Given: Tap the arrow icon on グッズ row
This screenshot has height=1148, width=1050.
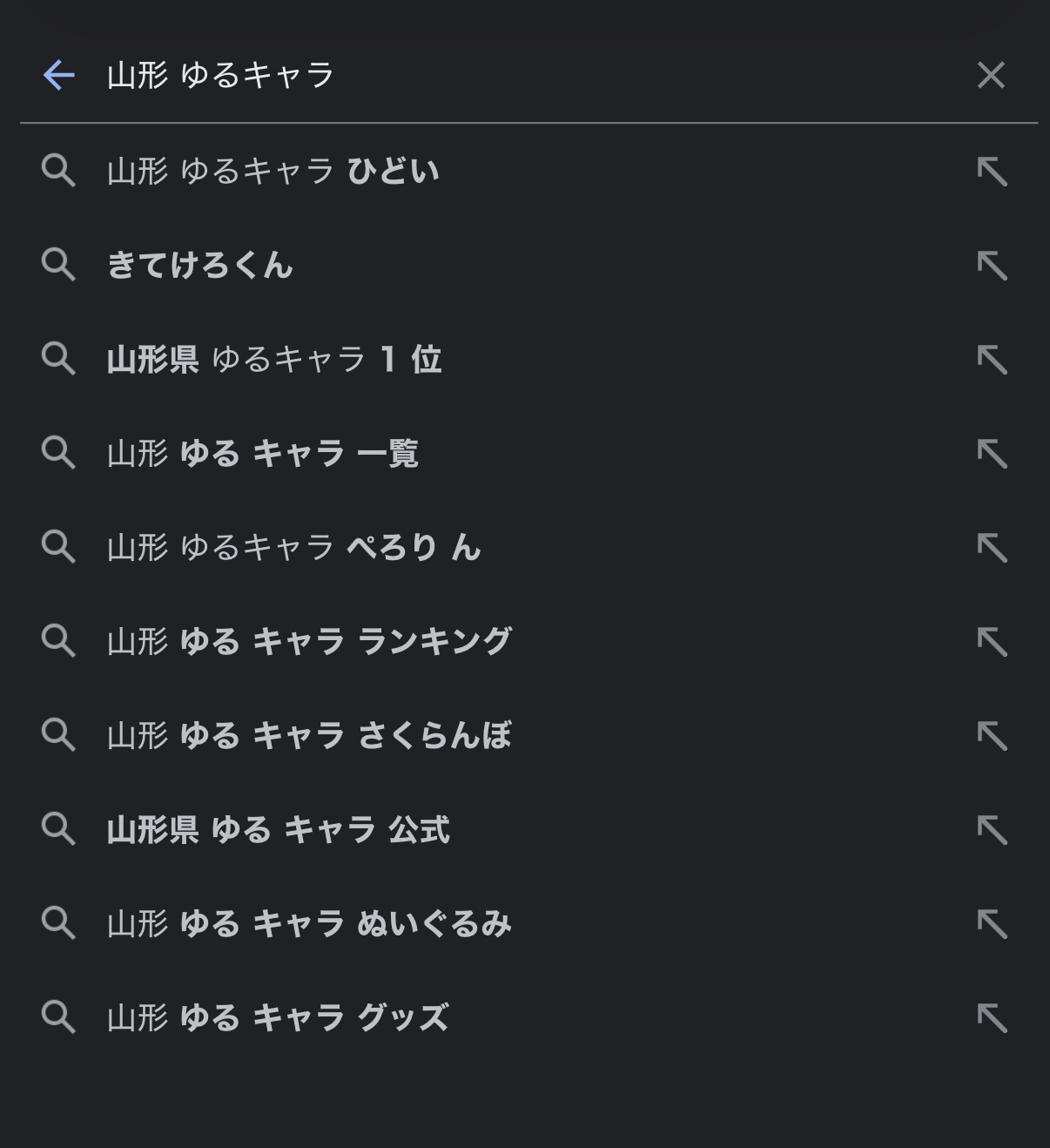Looking at the screenshot, I should click(992, 1018).
